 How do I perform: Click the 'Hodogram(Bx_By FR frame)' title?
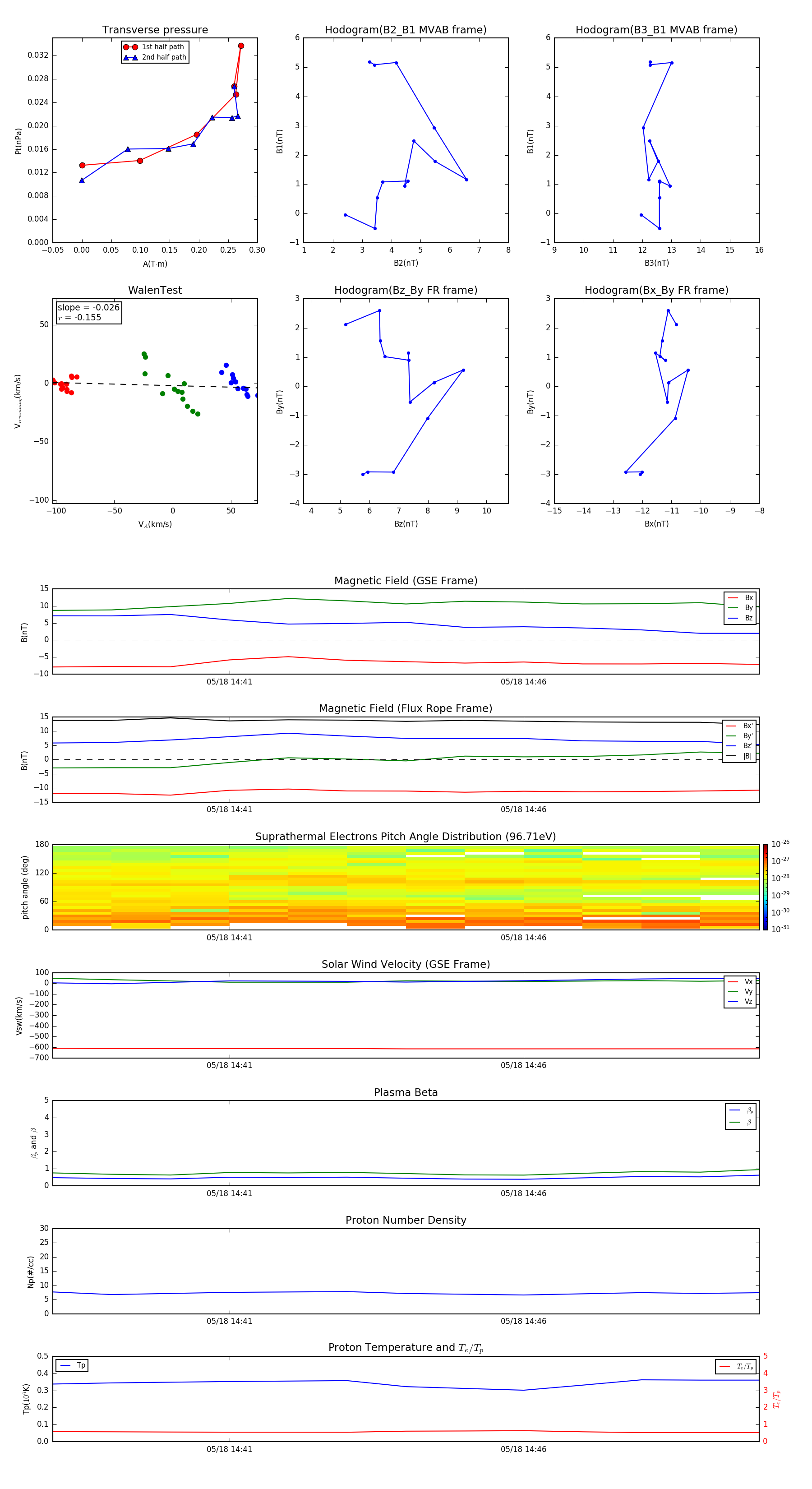656,290
